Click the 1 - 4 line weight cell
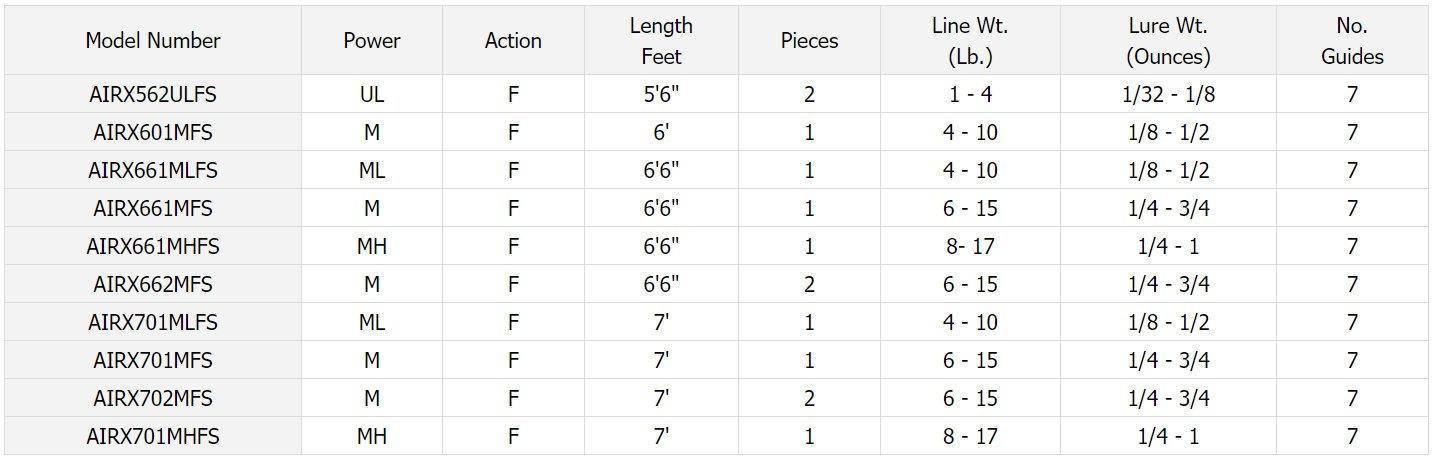The image size is (1441, 460). (x=970, y=95)
